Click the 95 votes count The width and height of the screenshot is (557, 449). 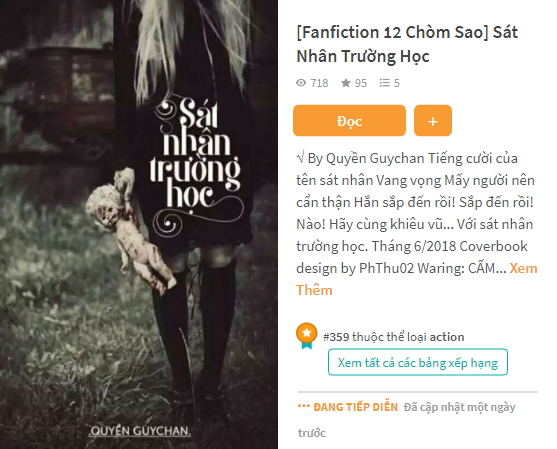[361, 83]
